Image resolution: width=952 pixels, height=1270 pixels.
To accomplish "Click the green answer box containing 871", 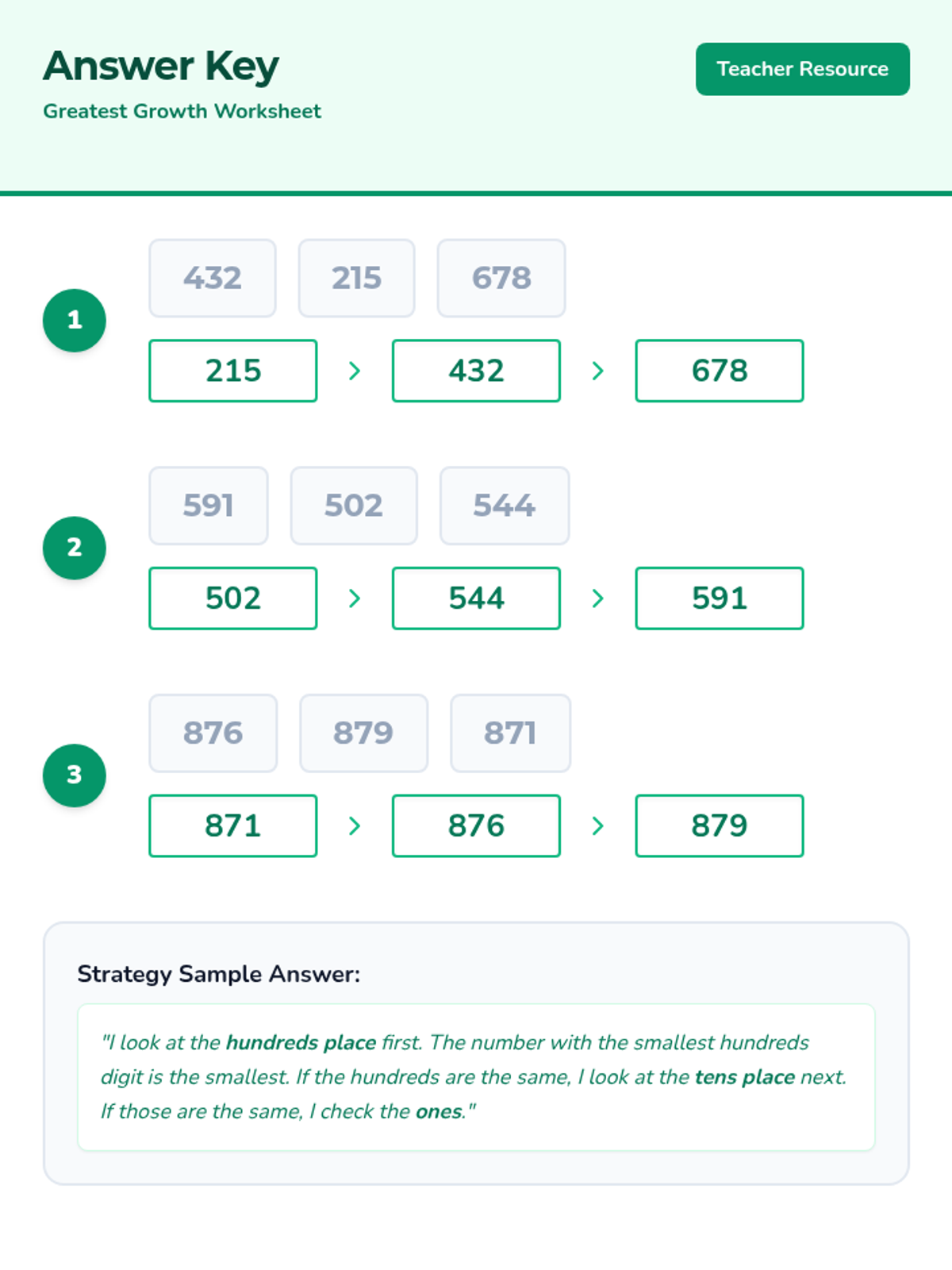I will click(233, 825).
